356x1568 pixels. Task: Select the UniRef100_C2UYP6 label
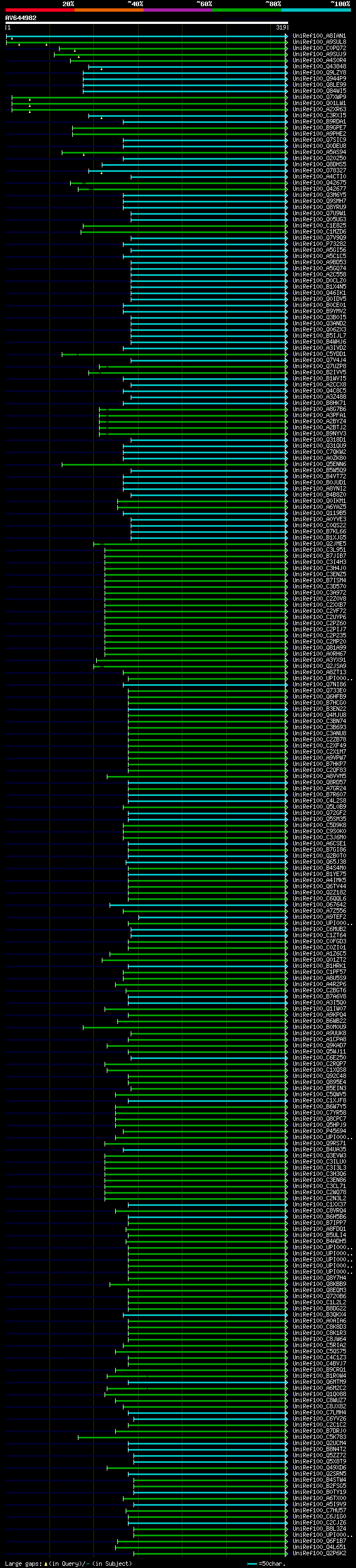click(319, 617)
